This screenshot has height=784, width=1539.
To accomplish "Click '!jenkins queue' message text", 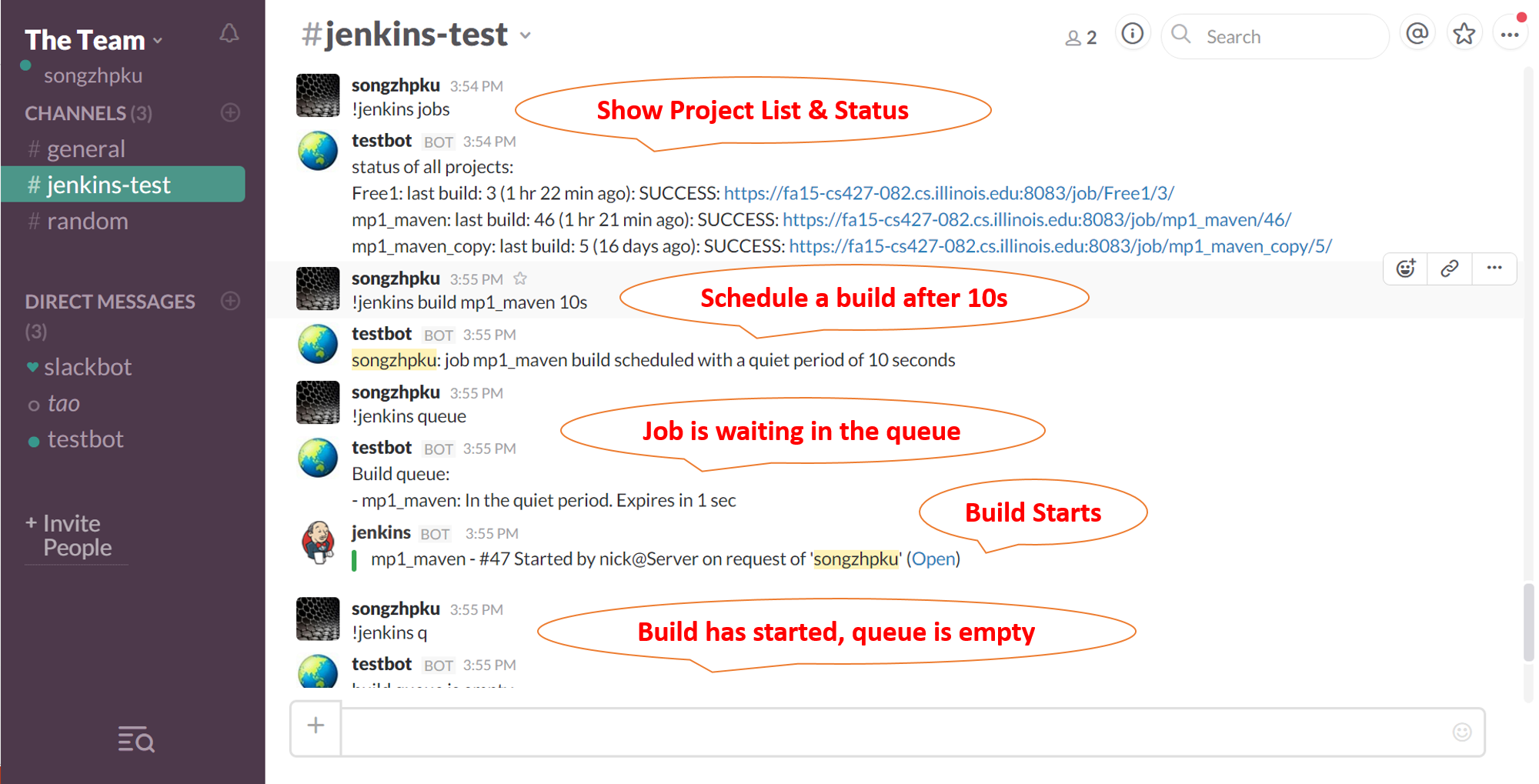I will 409,416.
